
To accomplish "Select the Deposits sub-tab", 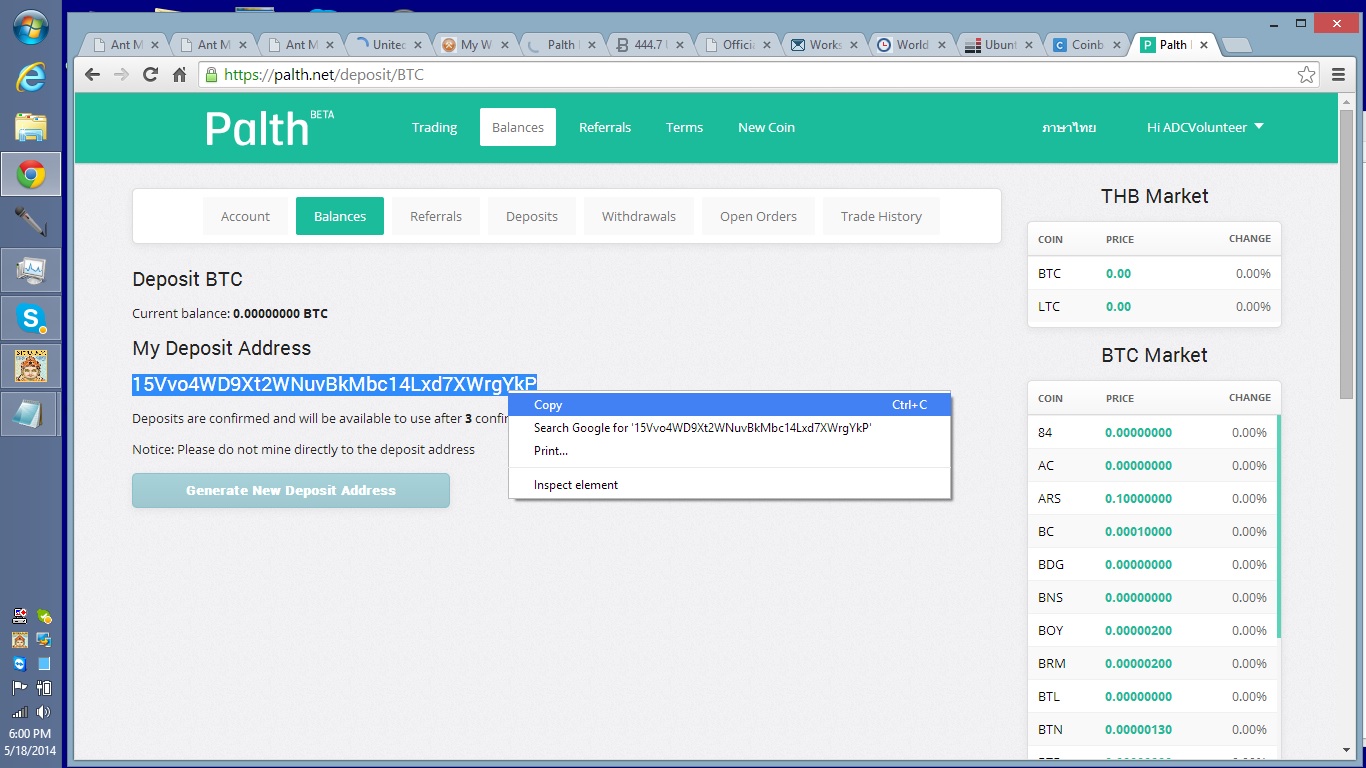I will pyautogui.click(x=532, y=216).
